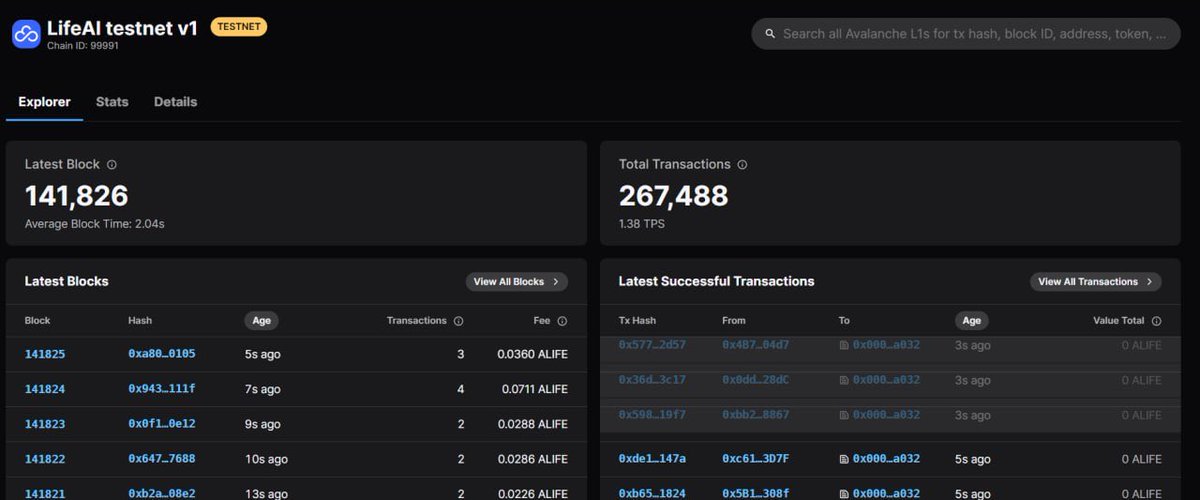Click the info icon next to Value Total
1200x500 pixels.
[x=1156, y=321]
